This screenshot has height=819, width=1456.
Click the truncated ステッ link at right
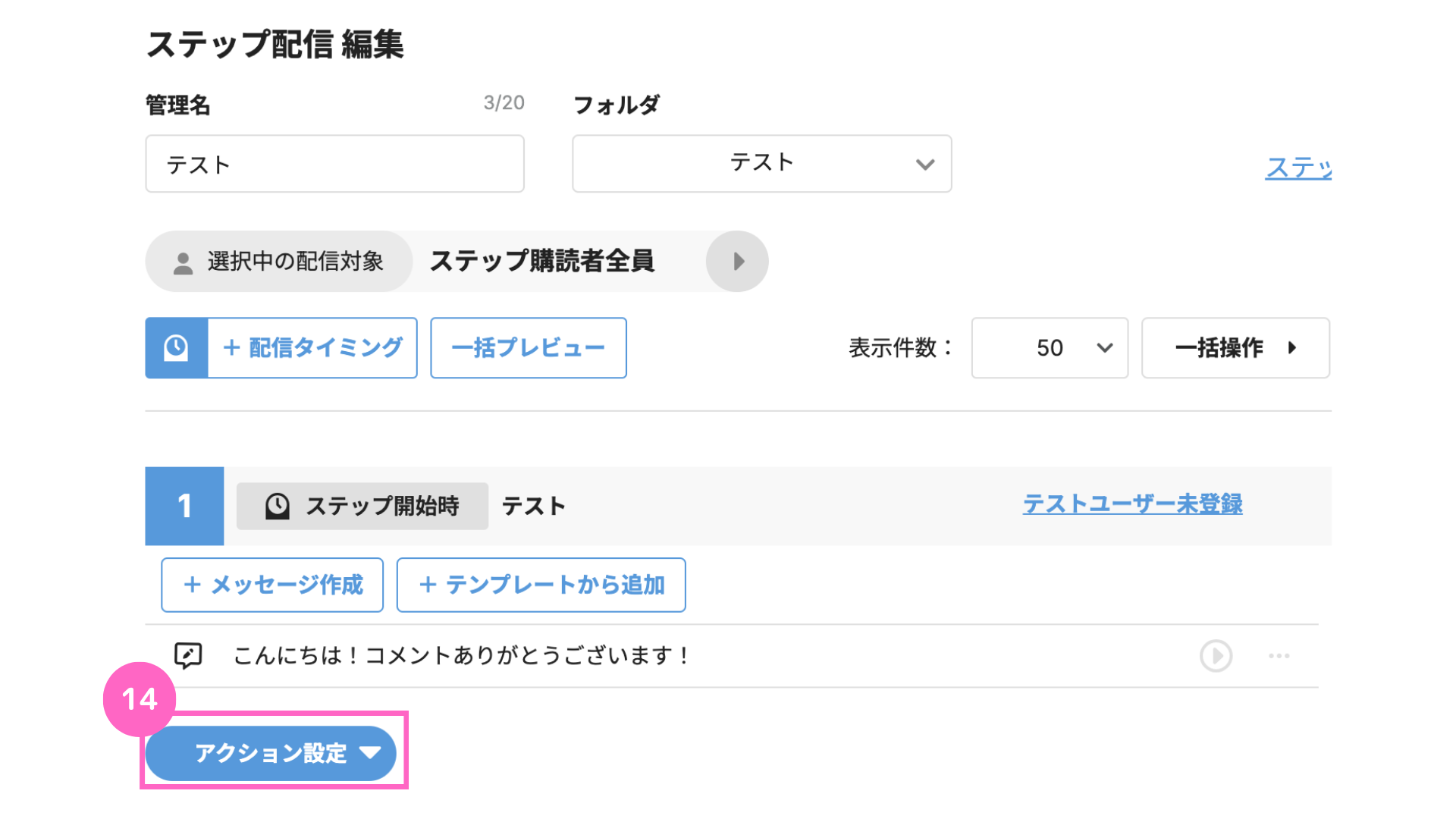tap(1298, 168)
